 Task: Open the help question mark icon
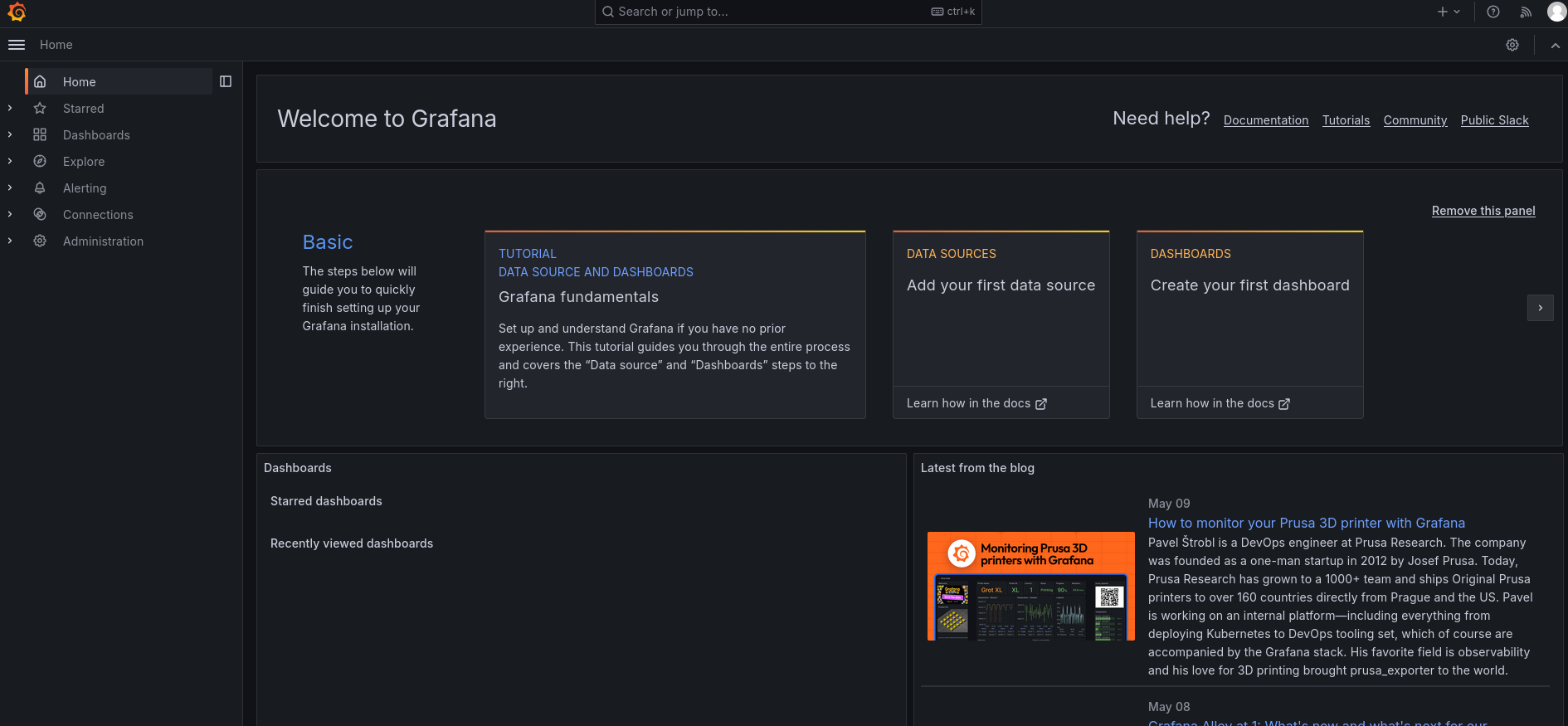tap(1493, 12)
